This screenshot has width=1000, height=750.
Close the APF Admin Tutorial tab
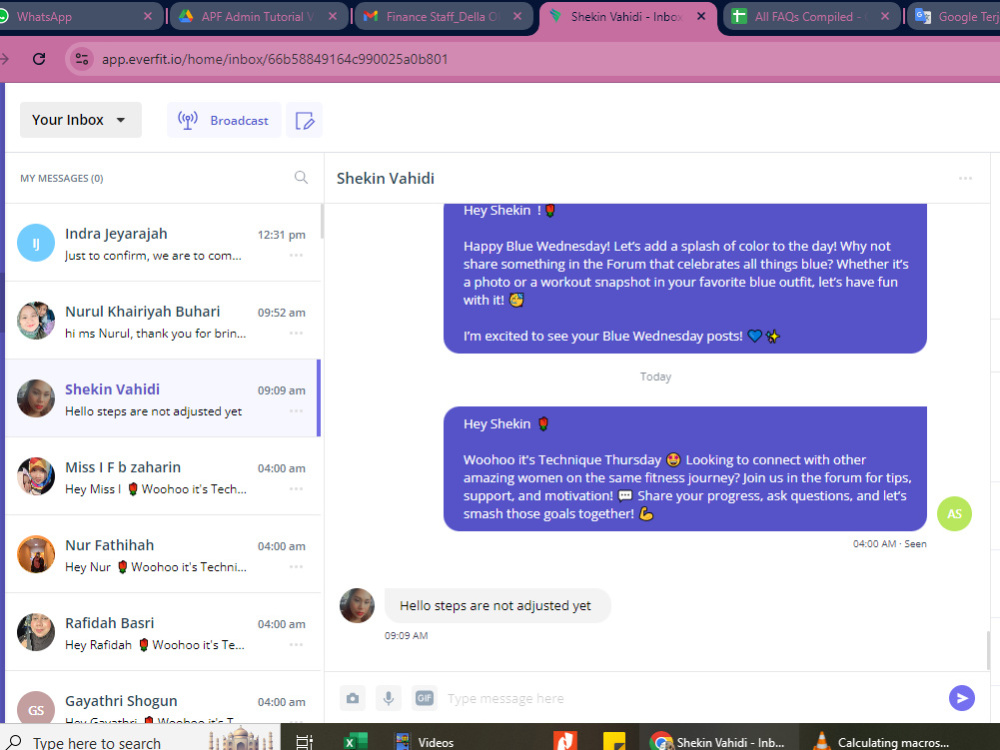click(x=333, y=17)
